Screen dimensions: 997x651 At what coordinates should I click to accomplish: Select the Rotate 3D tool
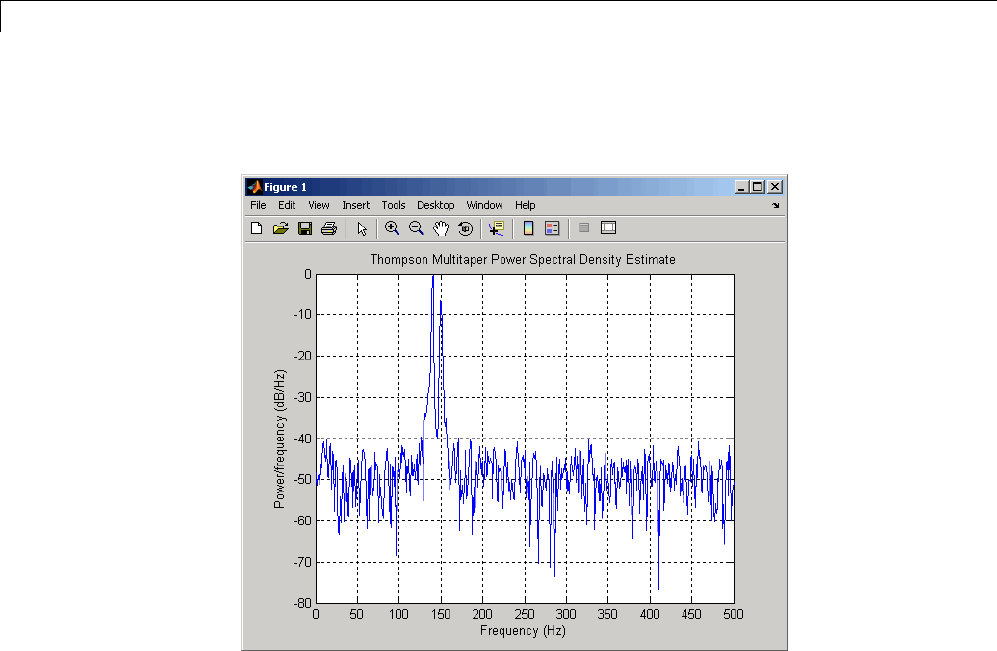(x=465, y=228)
